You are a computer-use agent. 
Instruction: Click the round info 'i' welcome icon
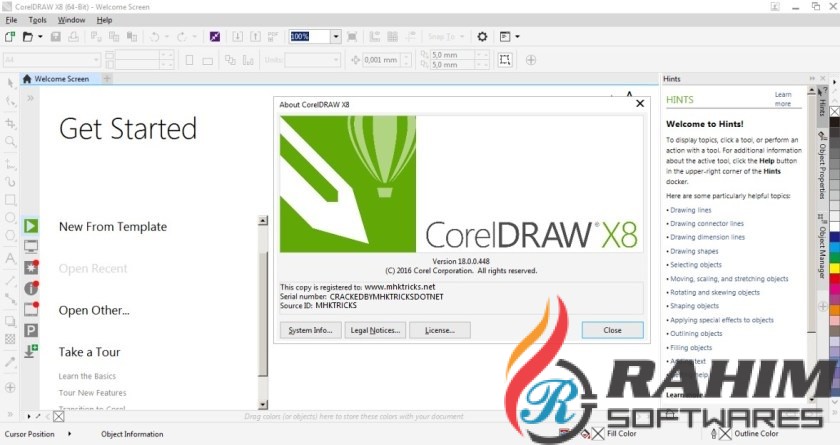(31, 288)
